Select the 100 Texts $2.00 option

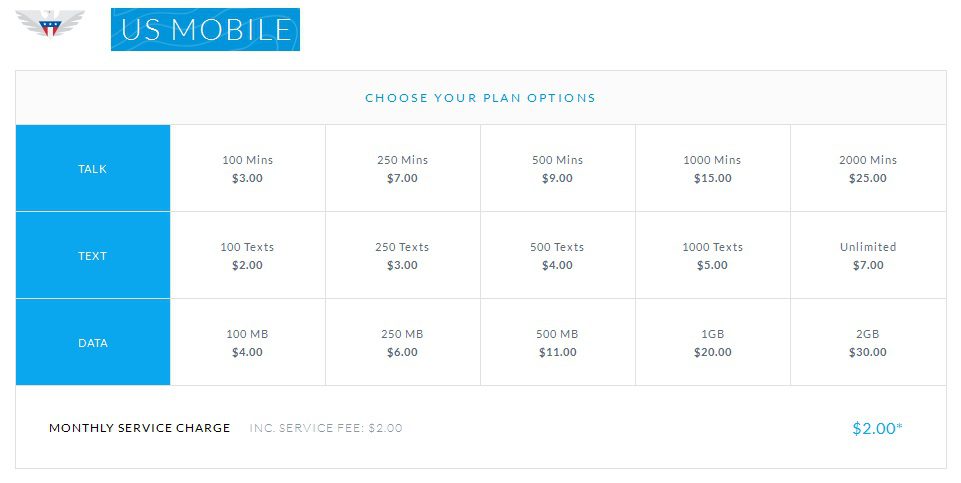tap(248, 256)
